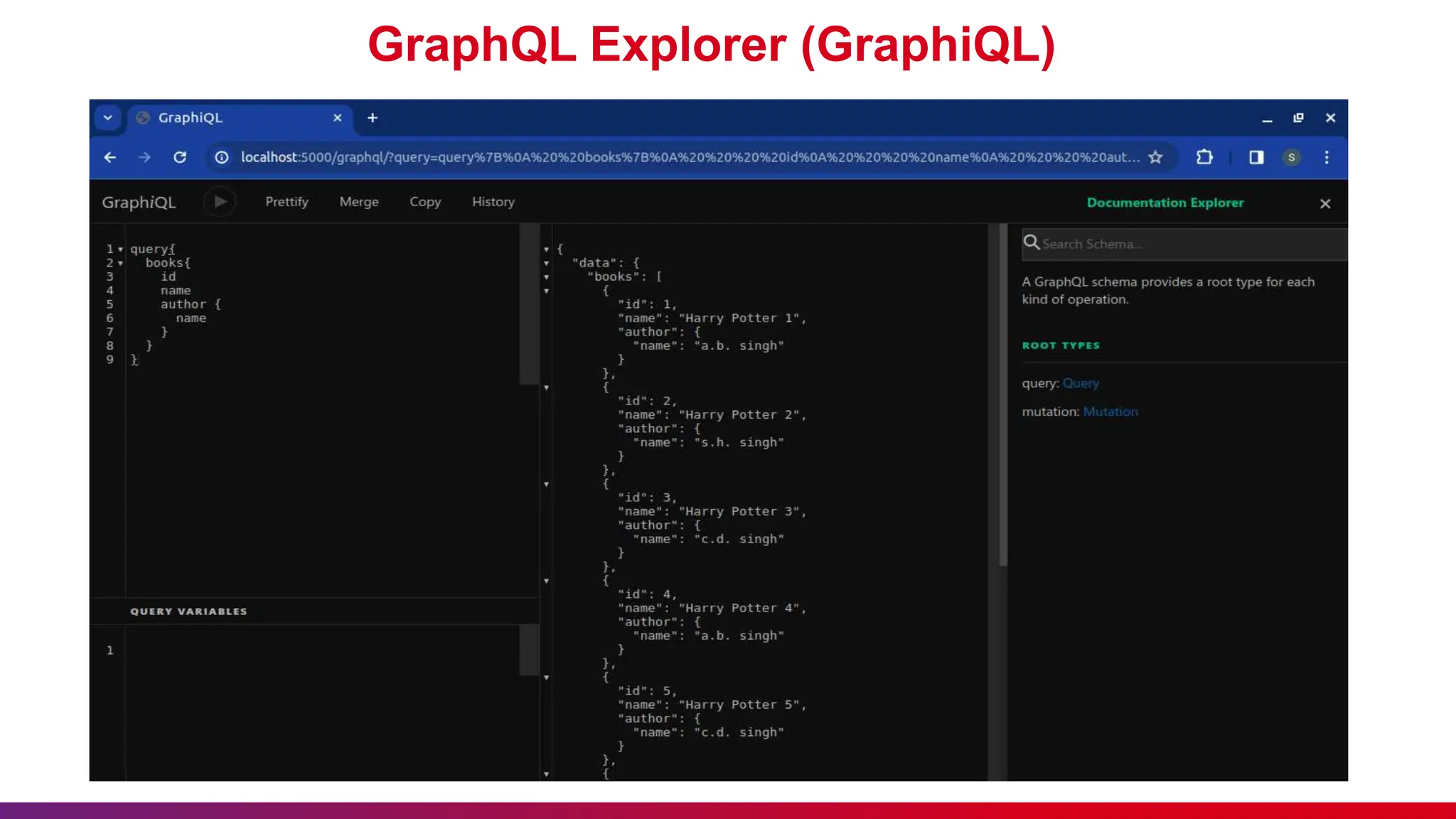Collapse the book object with id 2
1456x819 pixels.
click(546, 387)
